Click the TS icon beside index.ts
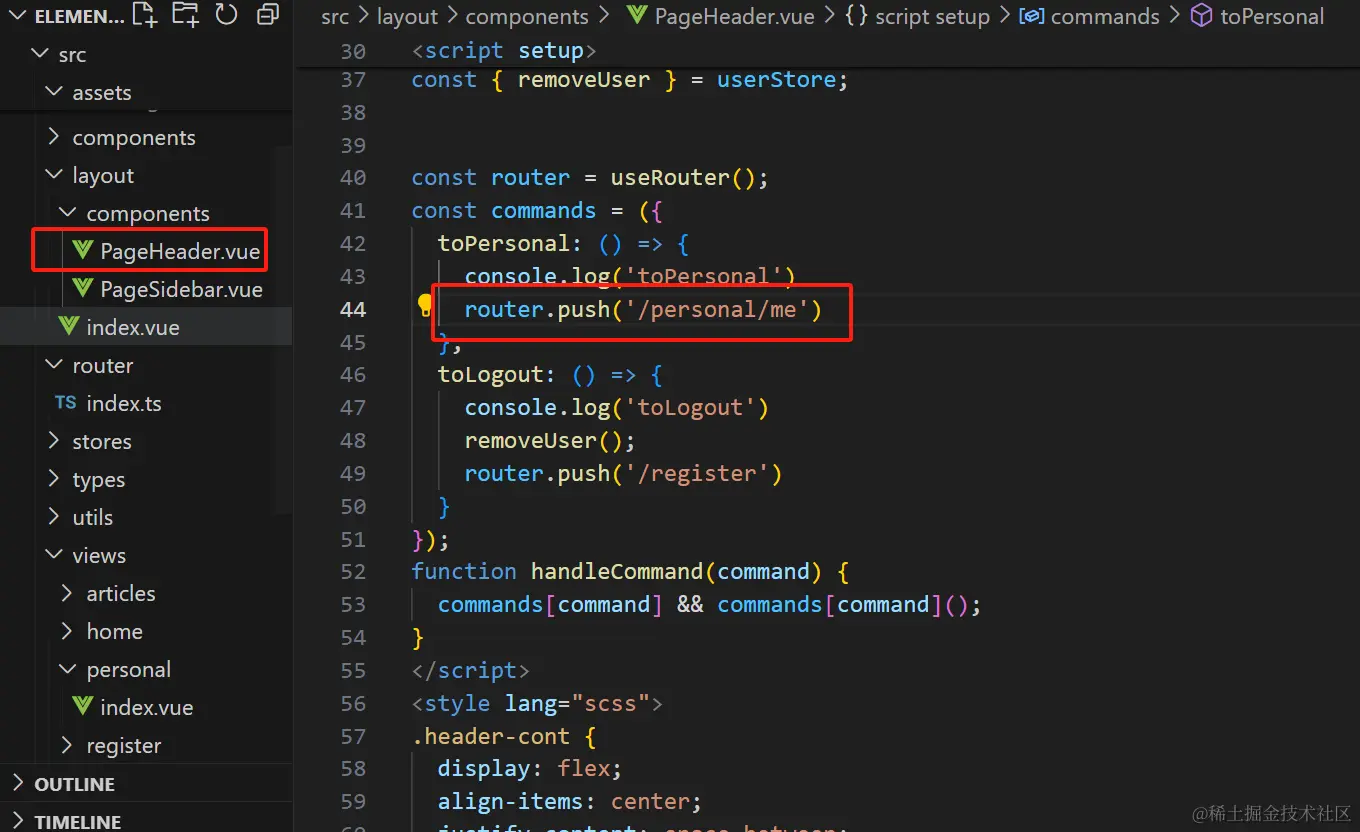This screenshot has height=832, width=1360. click(x=66, y=403)
